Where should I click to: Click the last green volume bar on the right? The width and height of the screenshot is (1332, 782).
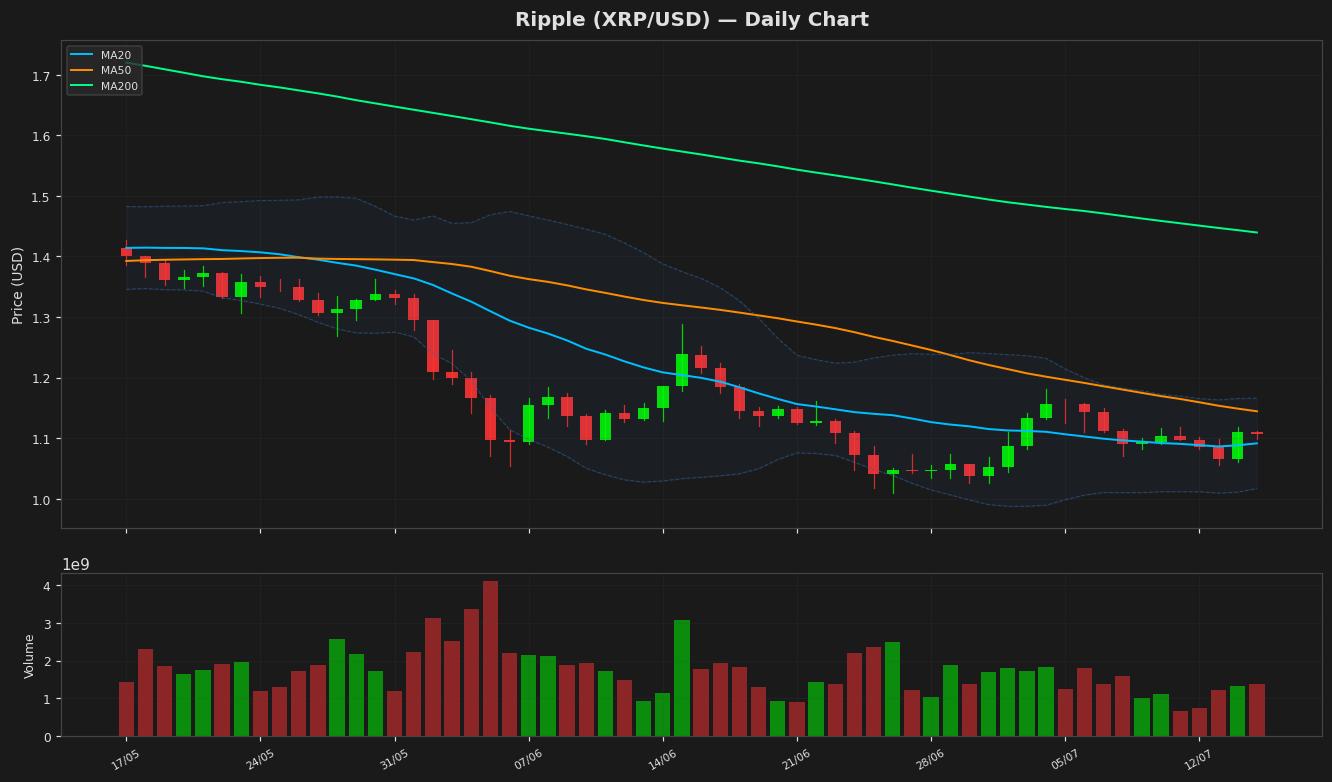click(x=1237, y=711)
